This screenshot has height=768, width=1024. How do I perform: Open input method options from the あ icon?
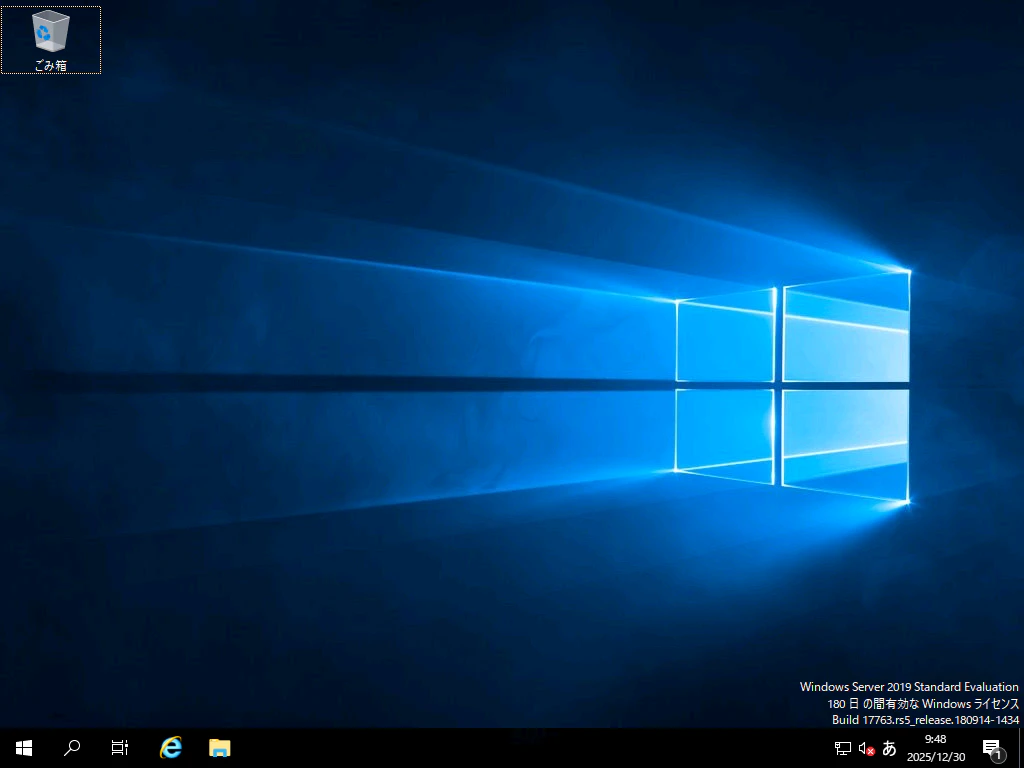[x=888, y=747]
